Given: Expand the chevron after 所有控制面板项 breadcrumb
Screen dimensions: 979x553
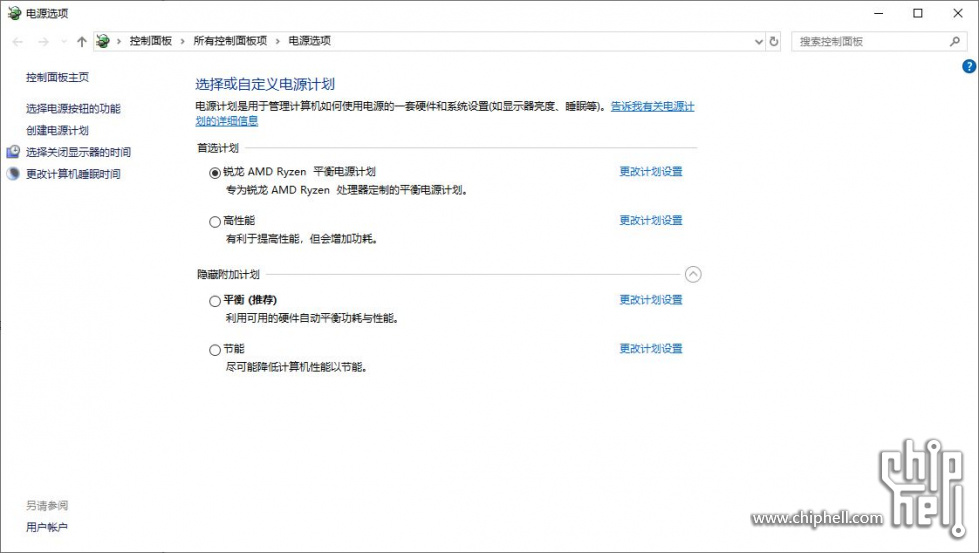Looking at the screenshot, I should pyautogui.click(x=278, y=42).
